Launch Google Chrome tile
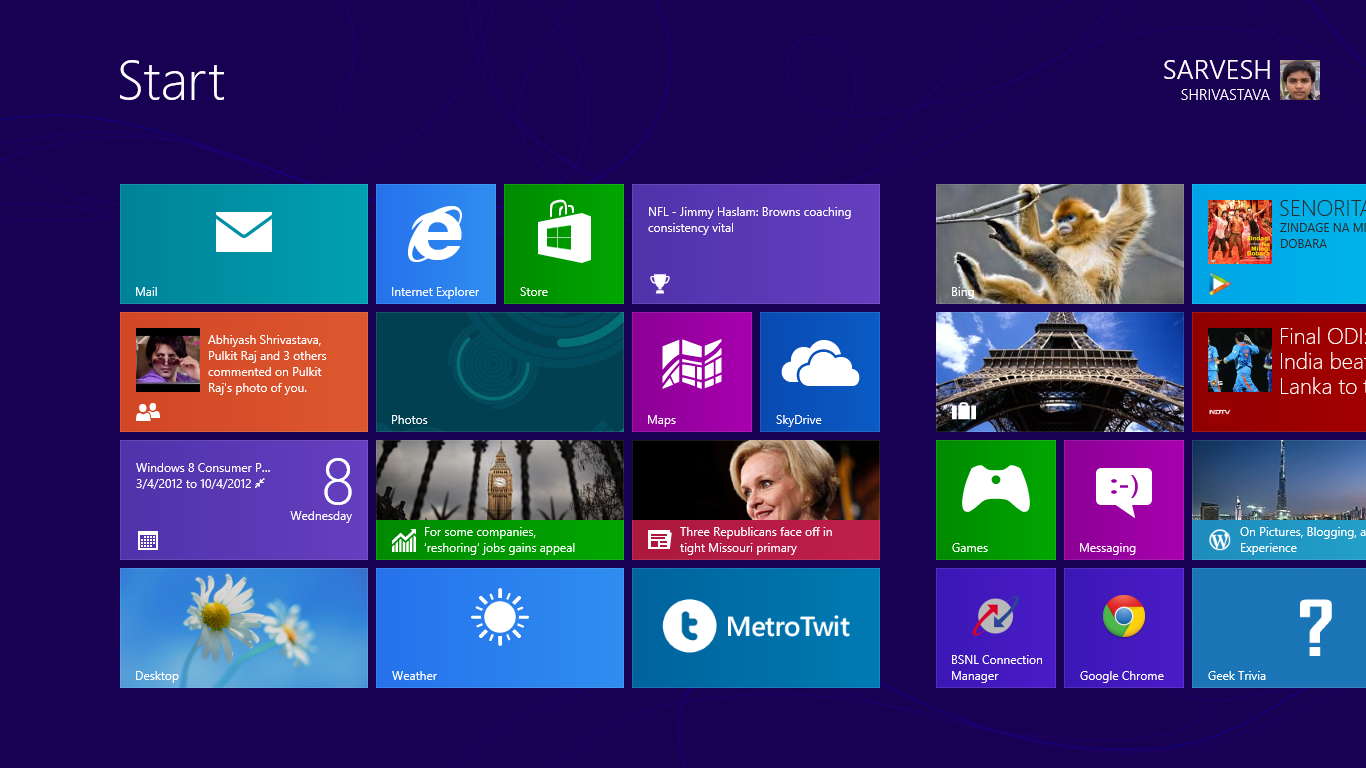 tap(1124, 628)
